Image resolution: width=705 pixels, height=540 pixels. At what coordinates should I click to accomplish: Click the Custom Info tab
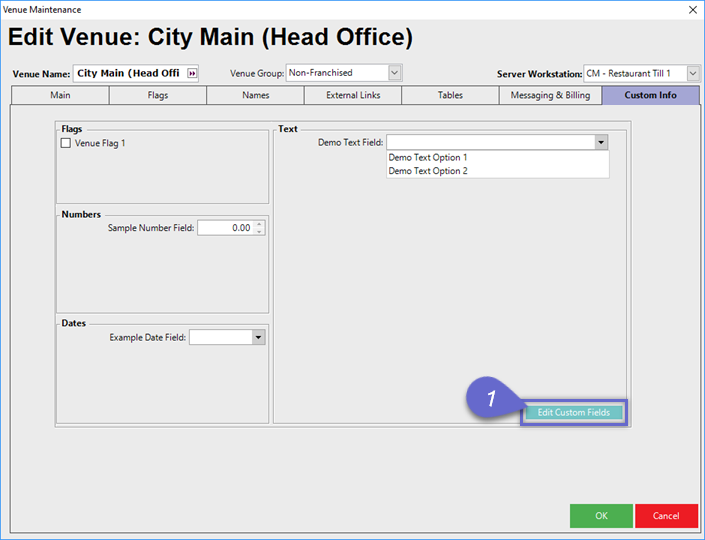(650, 96)
